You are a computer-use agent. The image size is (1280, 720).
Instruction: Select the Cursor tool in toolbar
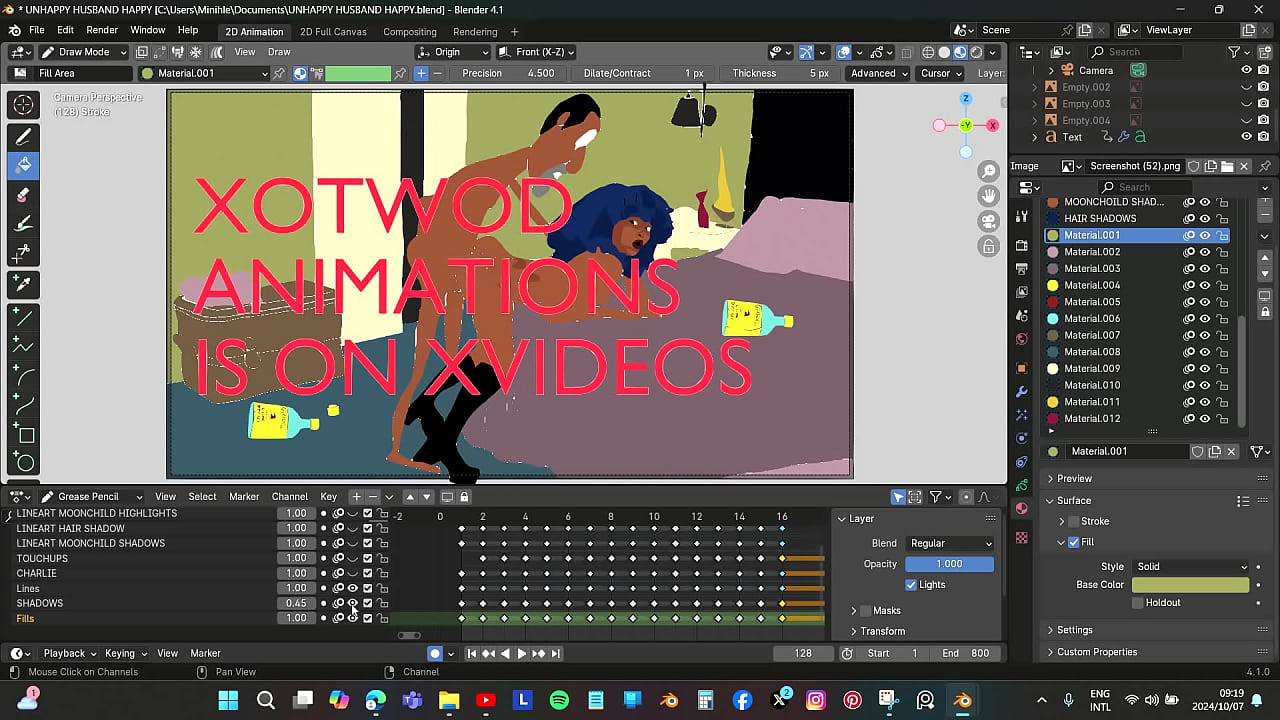[x=24, y=105]
